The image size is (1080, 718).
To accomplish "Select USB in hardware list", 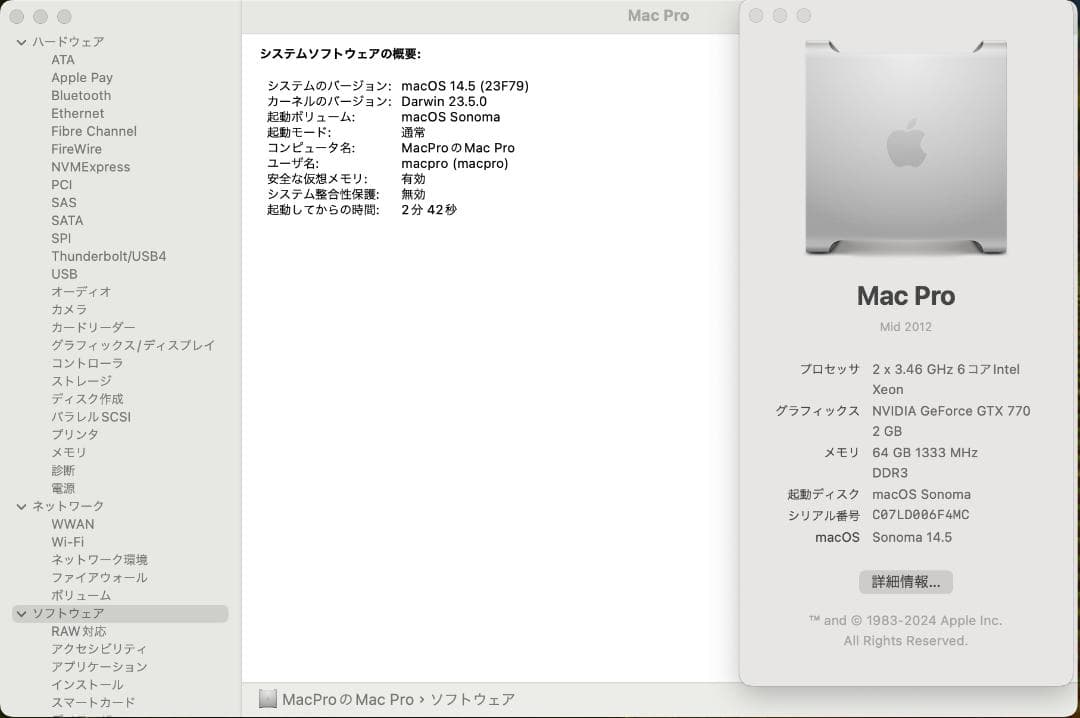I will click(64, 274).
